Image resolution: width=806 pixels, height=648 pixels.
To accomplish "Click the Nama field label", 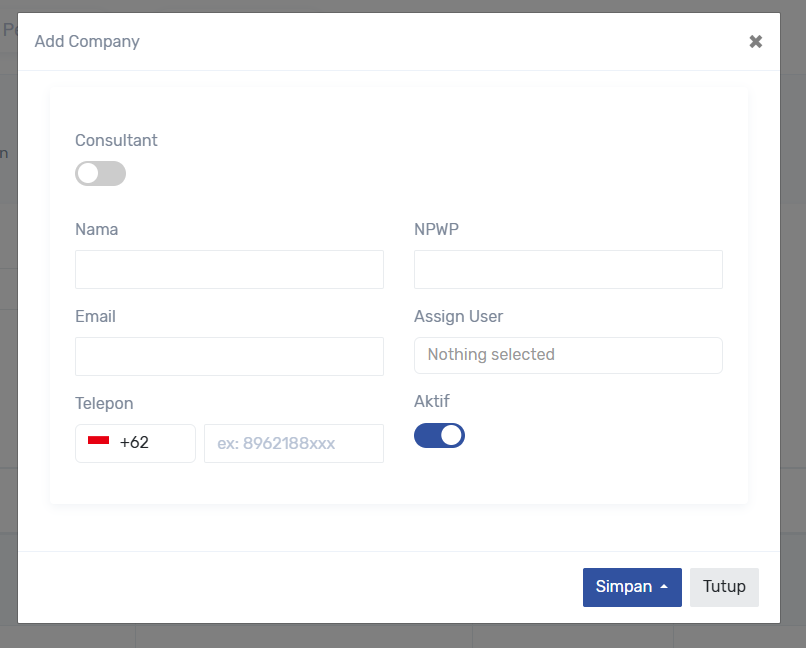I will coord(96,230).
